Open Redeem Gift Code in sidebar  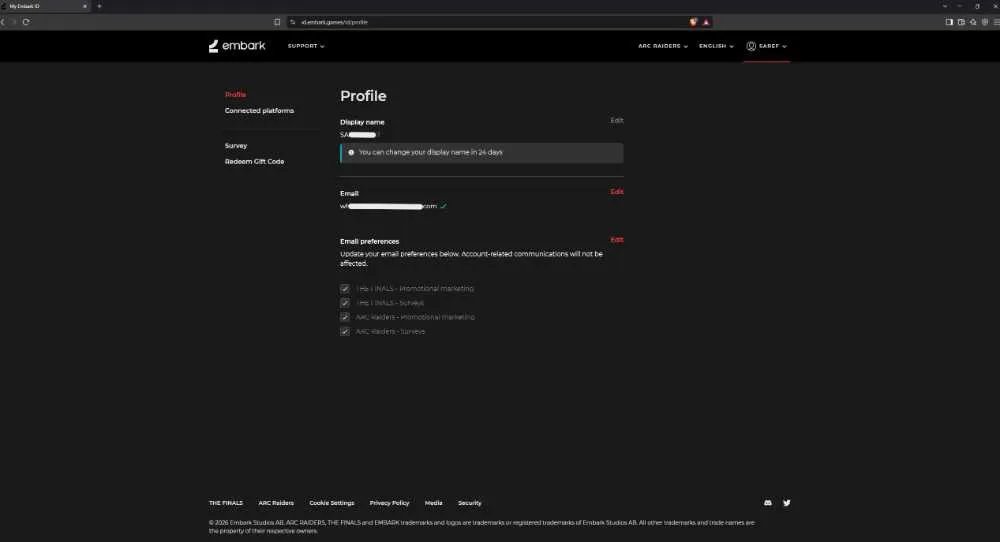click(x=254, y=161)
